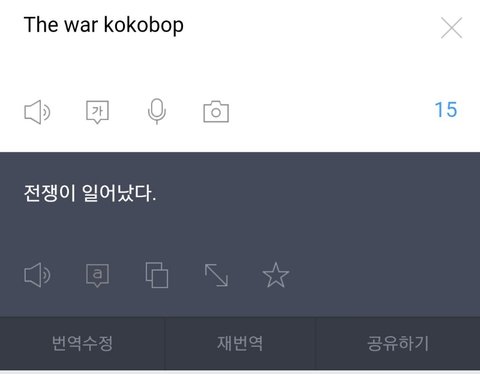Favorite this translation with the star

276,275
